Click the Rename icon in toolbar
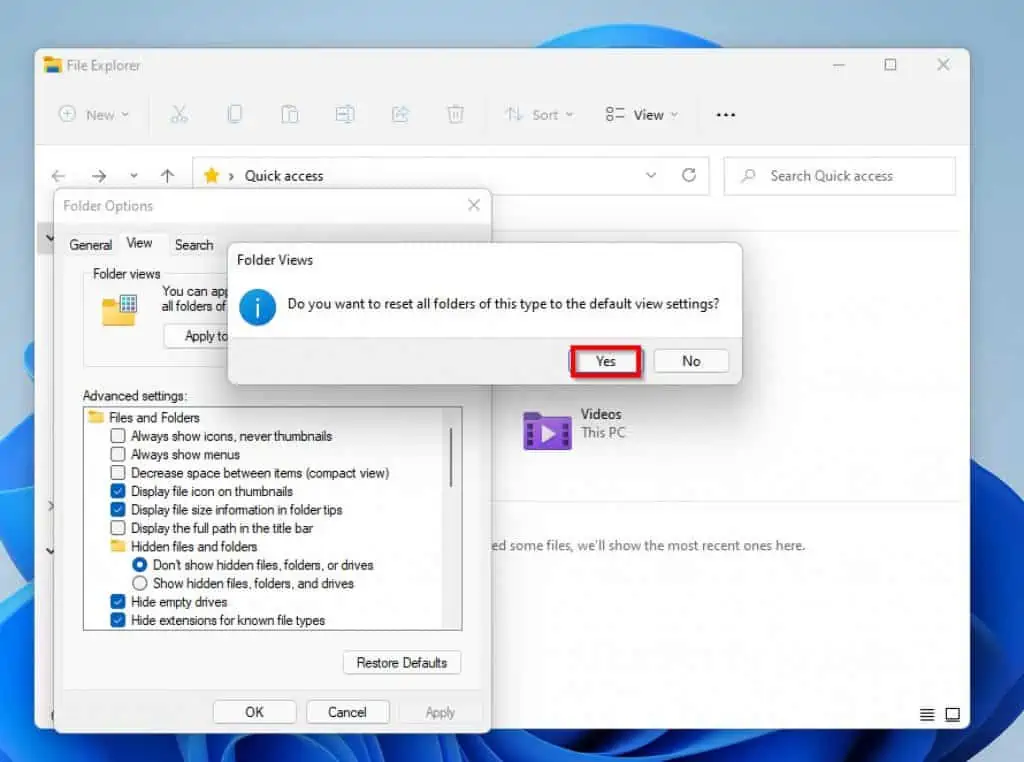Viewport: 1024px width, 762px height. (345, 115)
